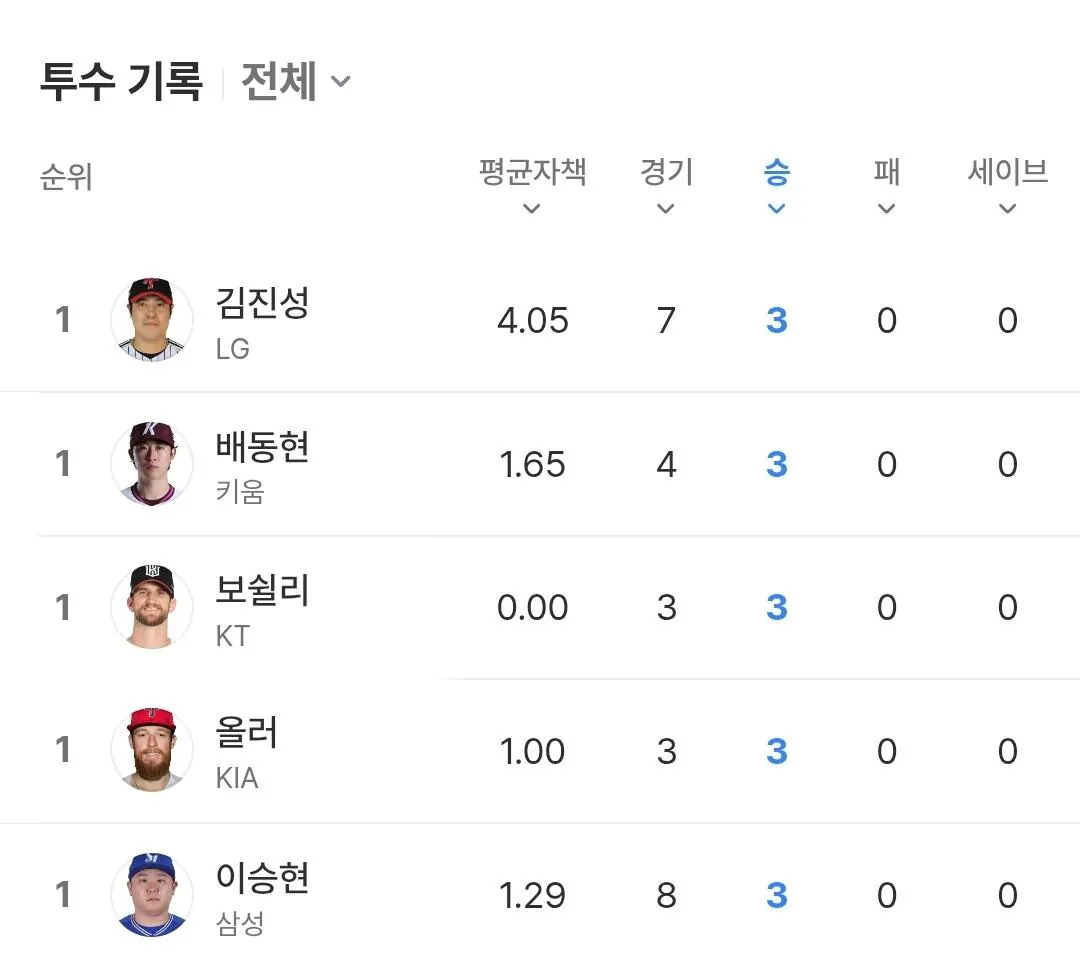Sort by 경기 column arrow
The width and height of the screenshot is (1080, 954).
[x=666, y=209]
